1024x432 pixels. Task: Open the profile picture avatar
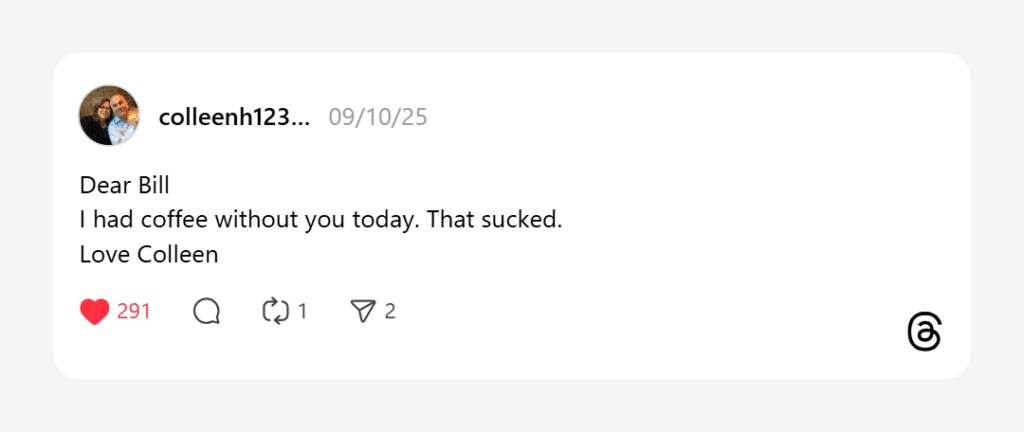click(109, 116)
